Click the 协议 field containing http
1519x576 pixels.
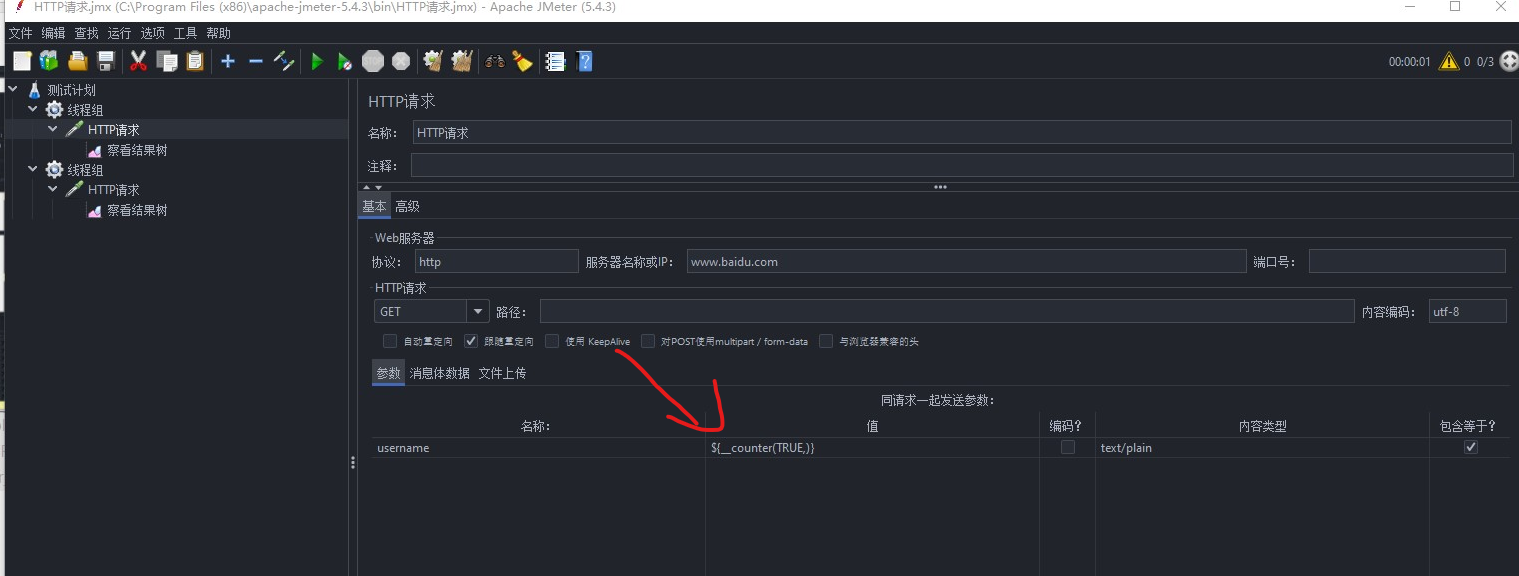click(x=496, y=262)
